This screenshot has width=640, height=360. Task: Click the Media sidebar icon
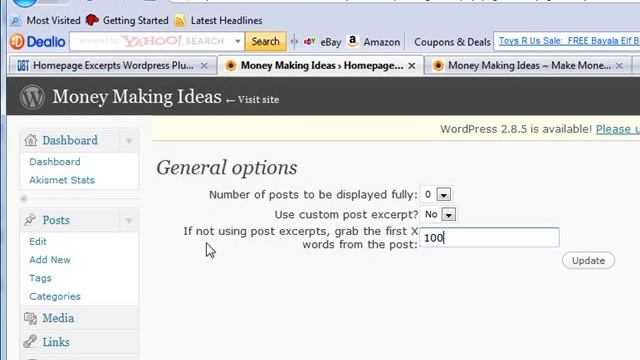click(31, 318)
